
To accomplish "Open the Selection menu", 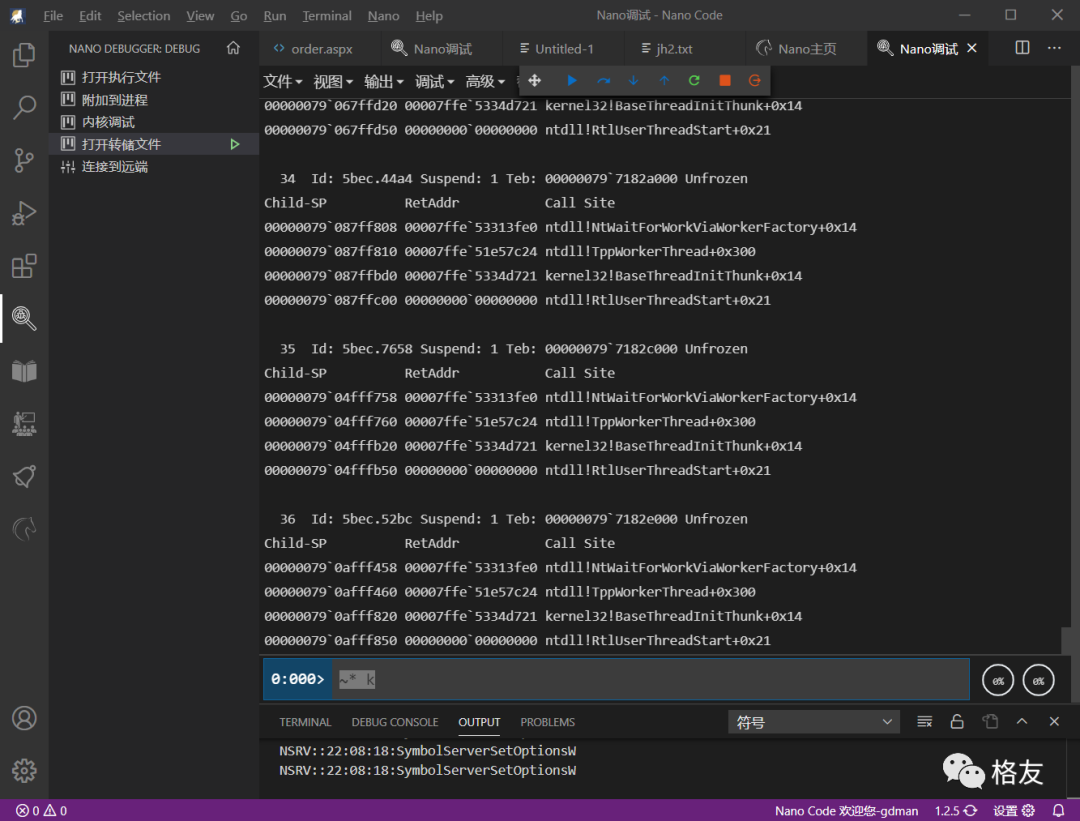I will point(143,15).
